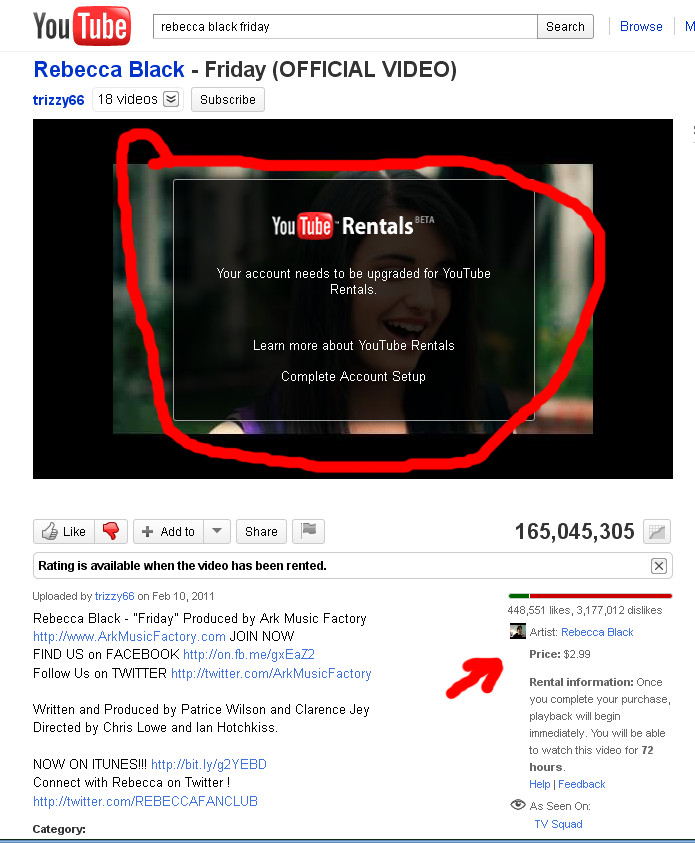
Task: Click the As Seen On eye icon
Action: click(518, 805)
